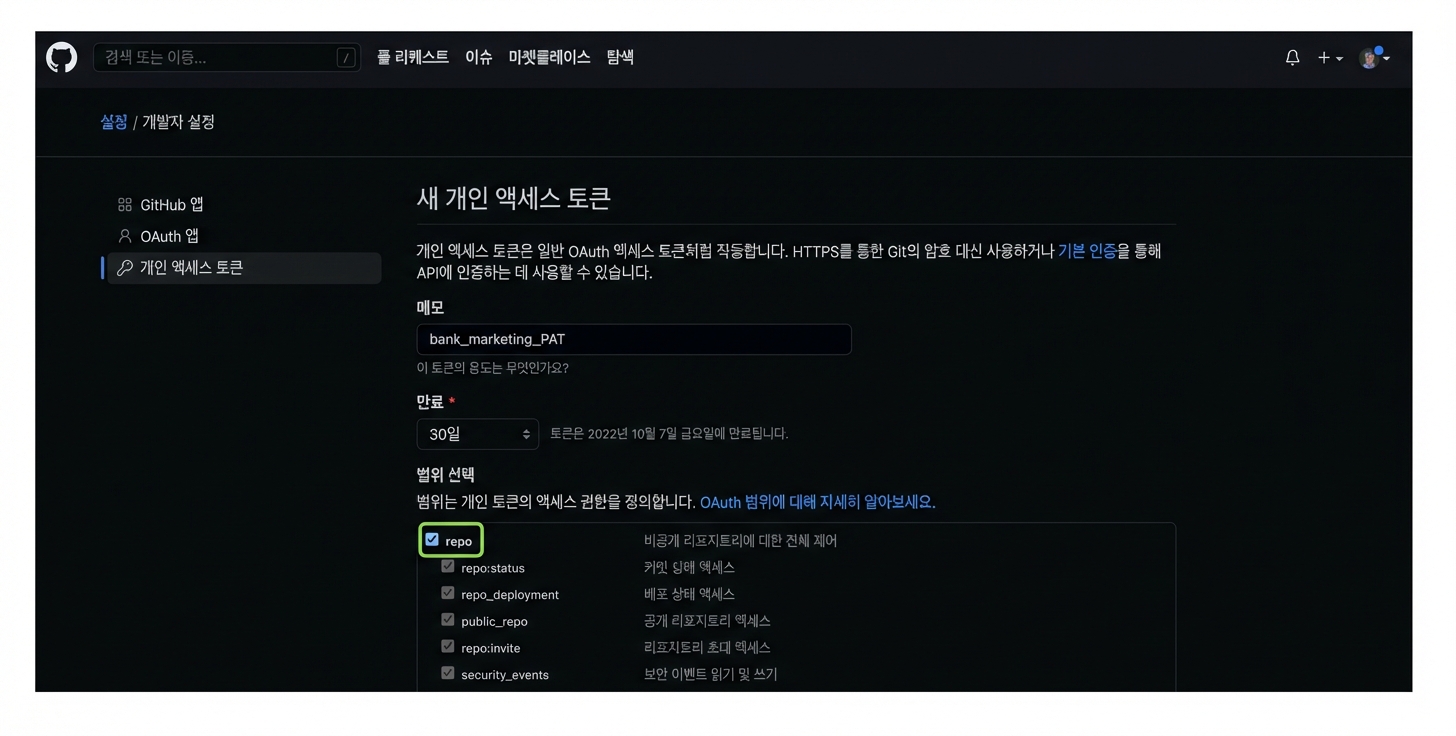Open 이슈 in top navigation
The image size is (1456, 736).
[478, 58]
